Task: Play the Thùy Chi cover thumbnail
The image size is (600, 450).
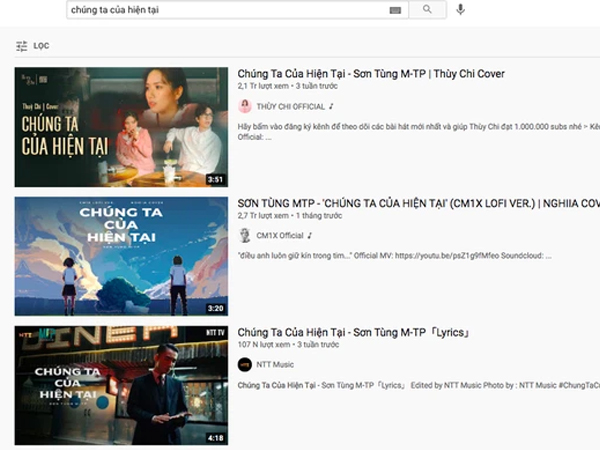Action: click(x=121, y=127)
